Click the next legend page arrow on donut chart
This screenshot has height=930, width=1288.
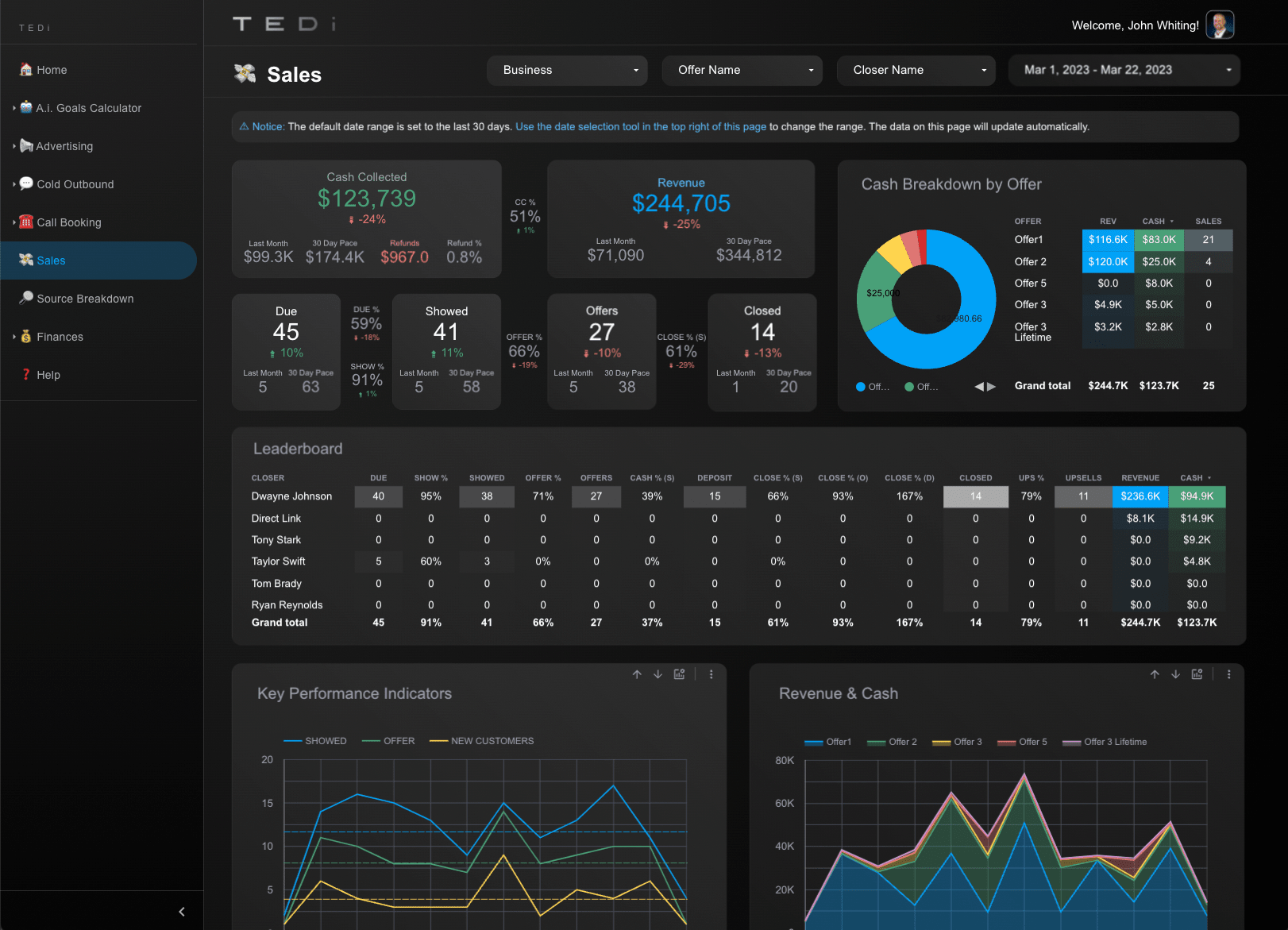tap(991, 387)
